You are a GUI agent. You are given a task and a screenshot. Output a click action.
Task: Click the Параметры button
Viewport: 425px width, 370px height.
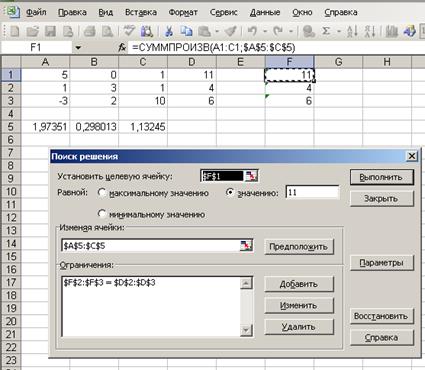pyautogui.click(x=382, y=263)
